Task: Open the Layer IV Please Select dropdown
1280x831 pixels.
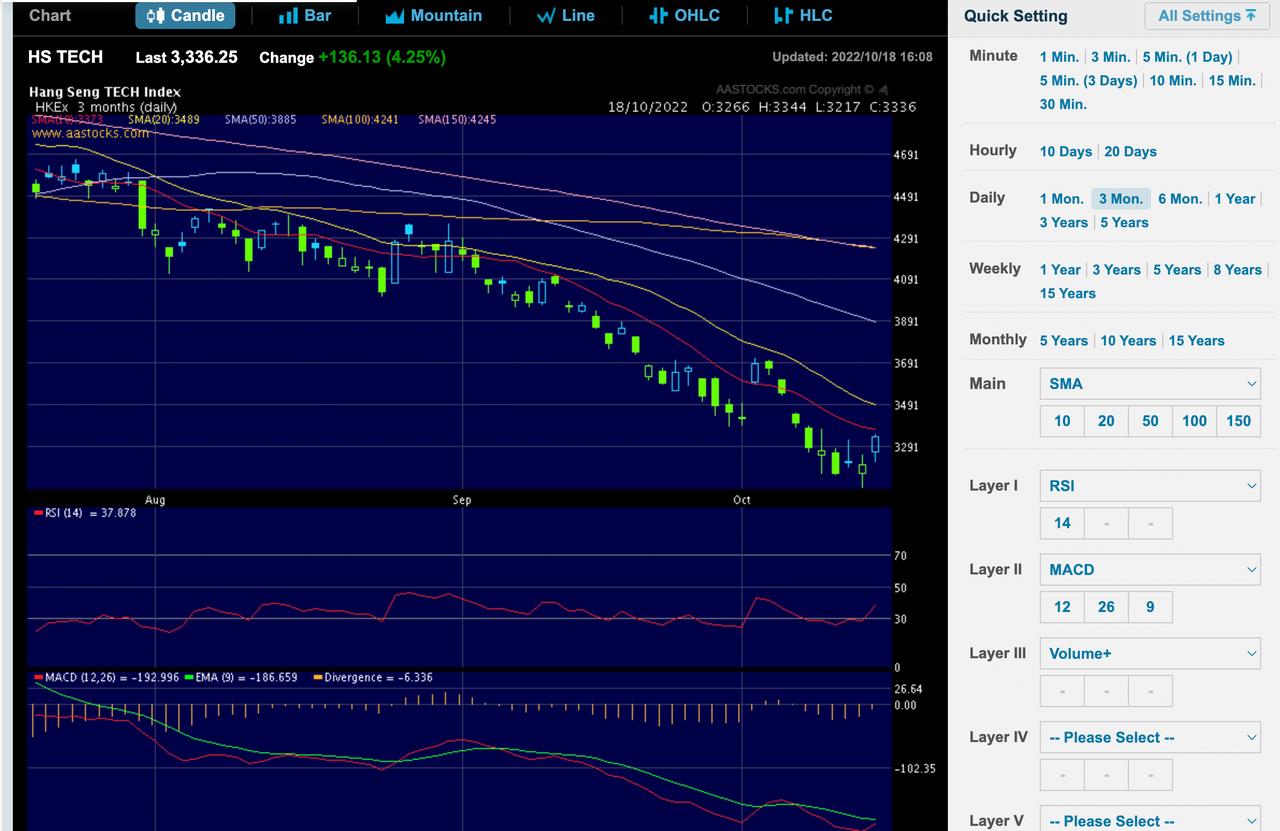Action: tap(1150, 737)
